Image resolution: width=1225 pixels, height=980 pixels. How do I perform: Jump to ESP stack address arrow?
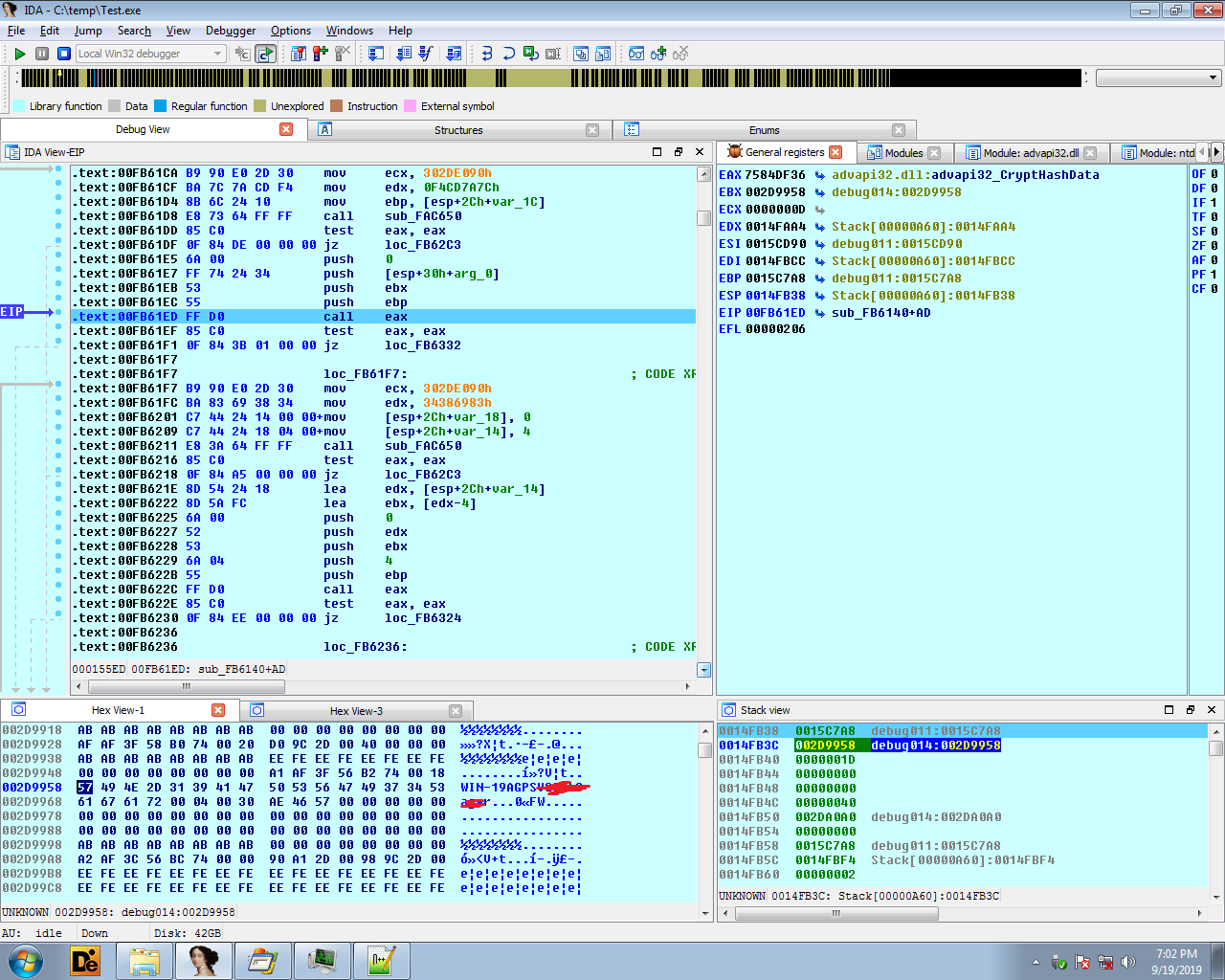pos(820,296)
